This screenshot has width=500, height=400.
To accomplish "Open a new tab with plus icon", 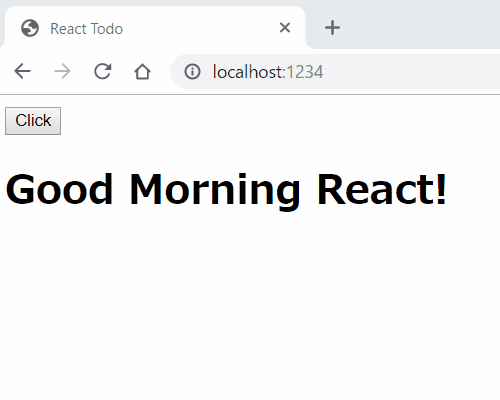I will [332, 28].
